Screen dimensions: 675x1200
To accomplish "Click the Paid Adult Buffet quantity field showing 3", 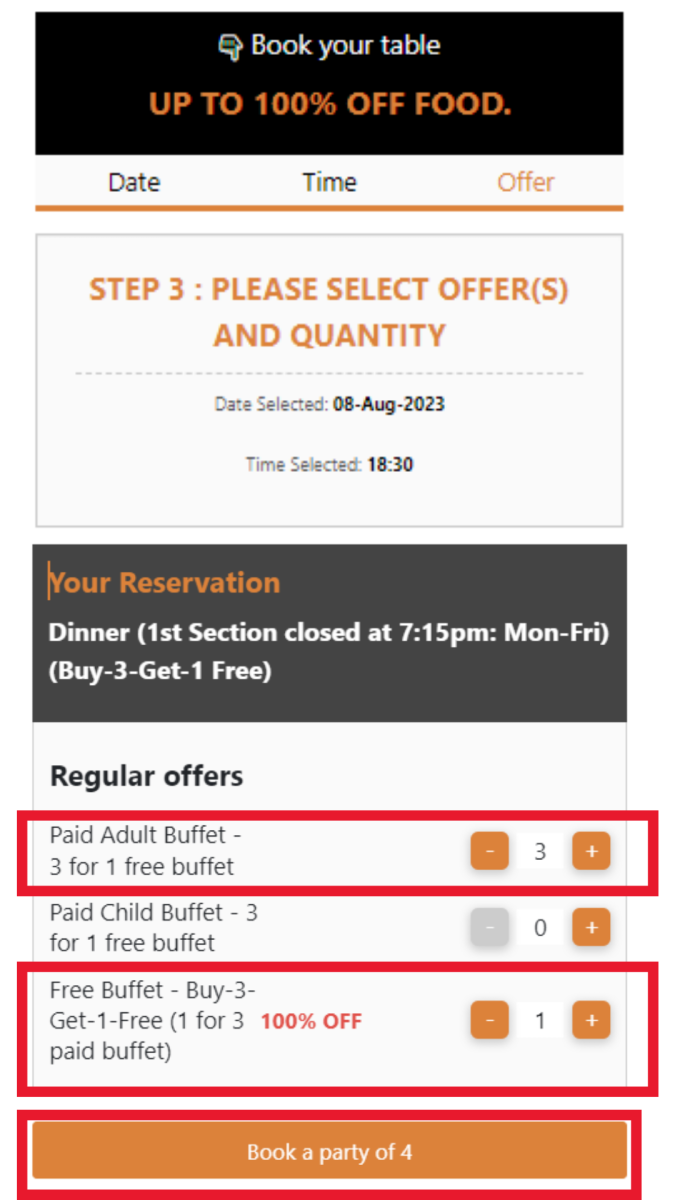I will click(540, 851).
